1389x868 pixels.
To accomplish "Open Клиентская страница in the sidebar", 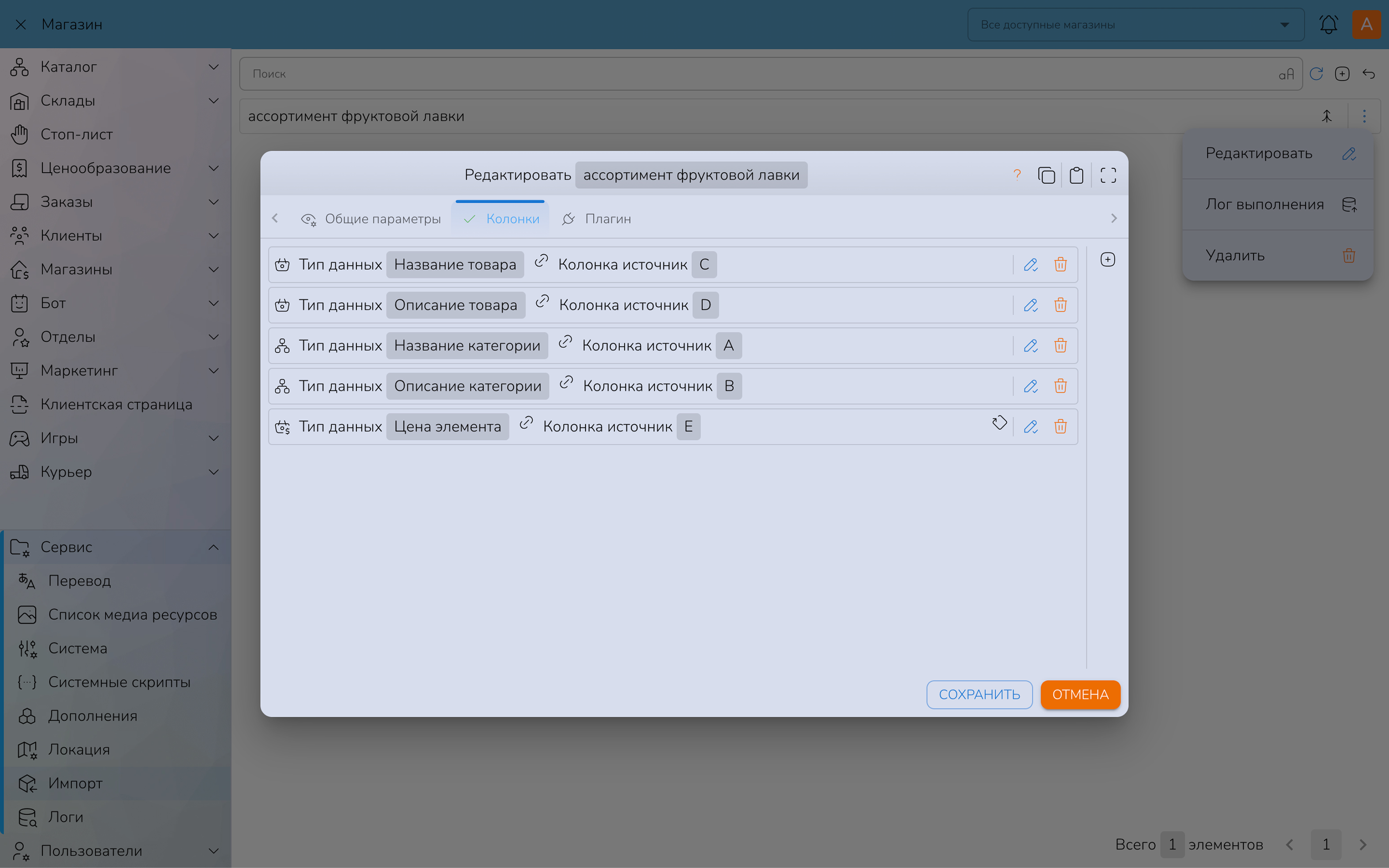I will coord(115,405).
